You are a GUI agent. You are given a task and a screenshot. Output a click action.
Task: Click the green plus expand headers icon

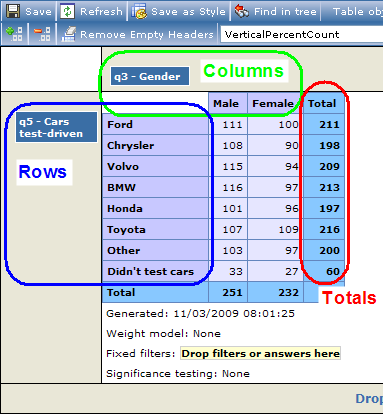click(x=14, y=34)
